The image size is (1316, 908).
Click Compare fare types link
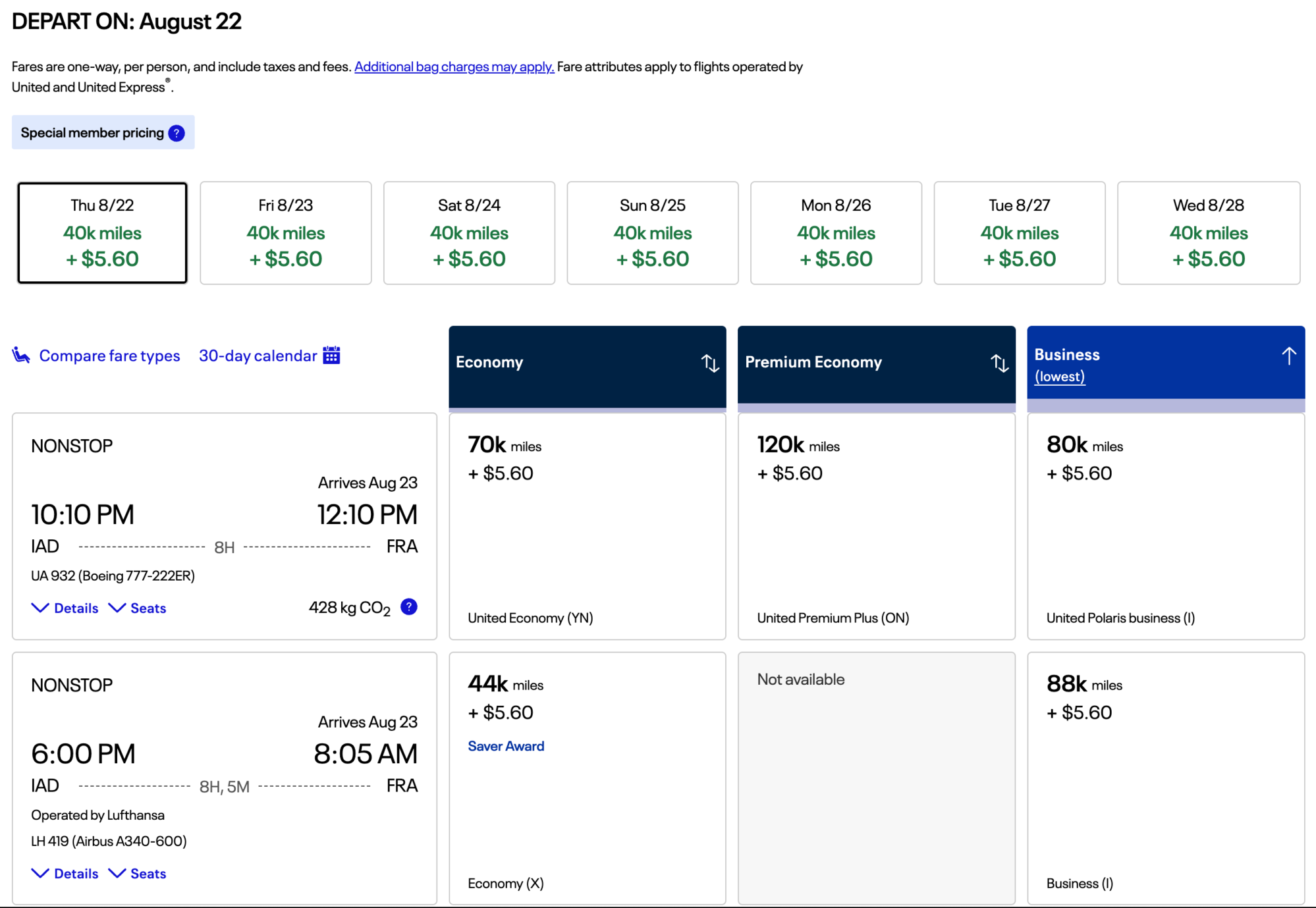(109, 356)
